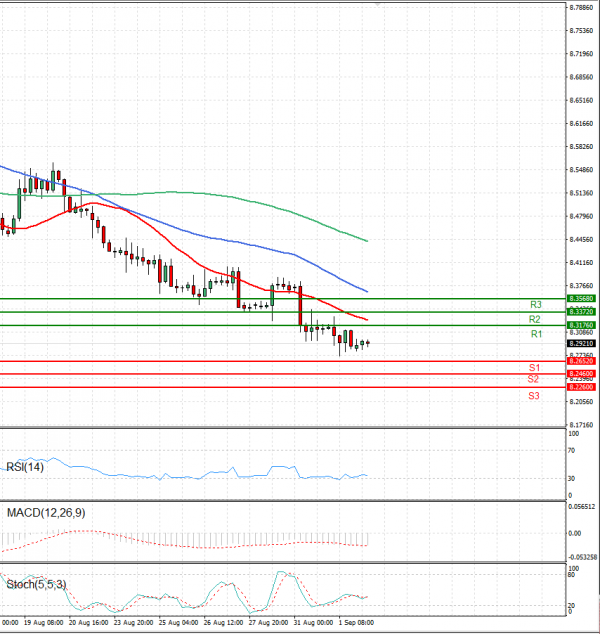
Task: Click the 25 Aug 04:00 time label
Action: 178,622
